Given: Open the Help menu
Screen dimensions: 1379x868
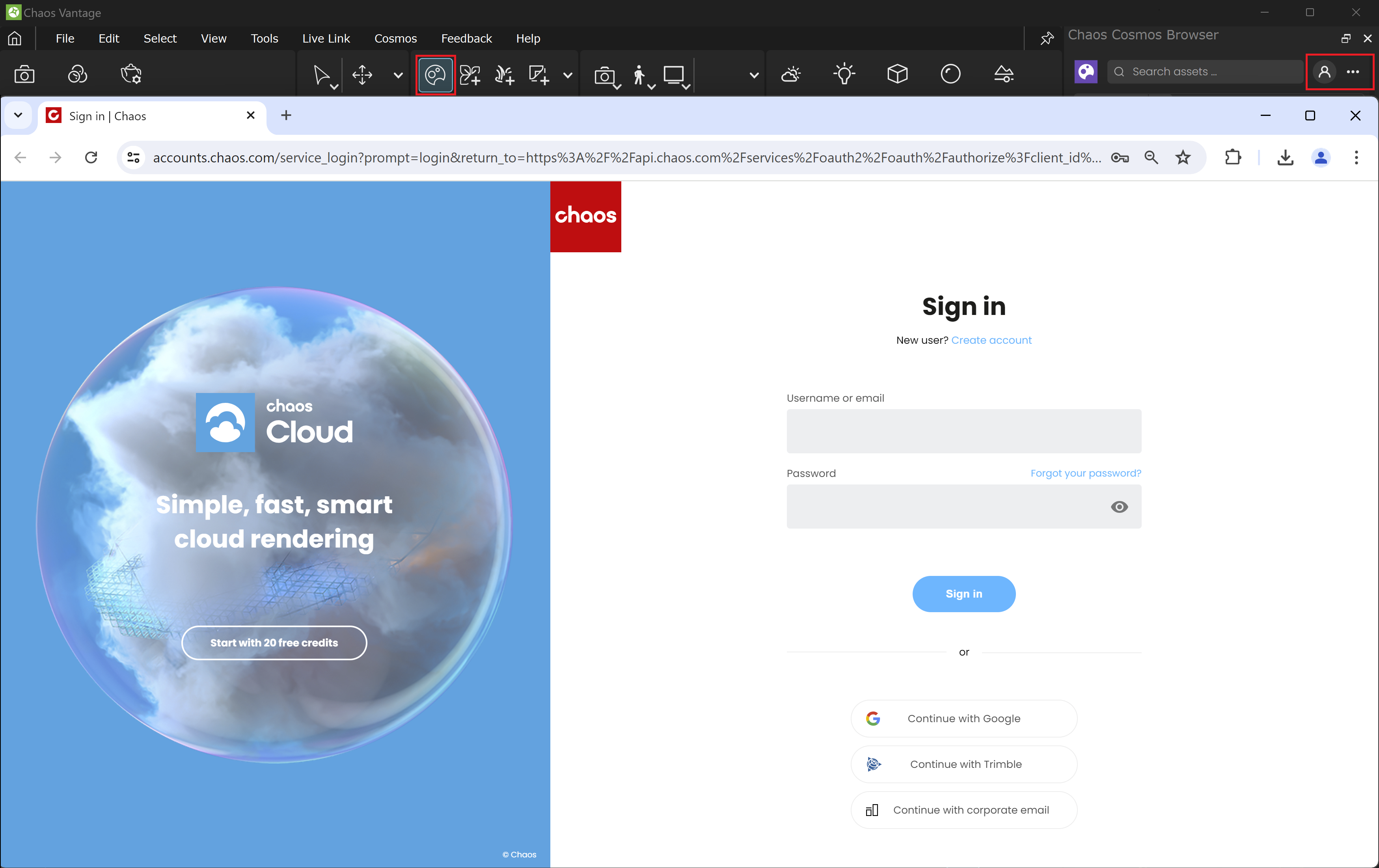Looking at the screenshot, I should [x=528, y=38].
